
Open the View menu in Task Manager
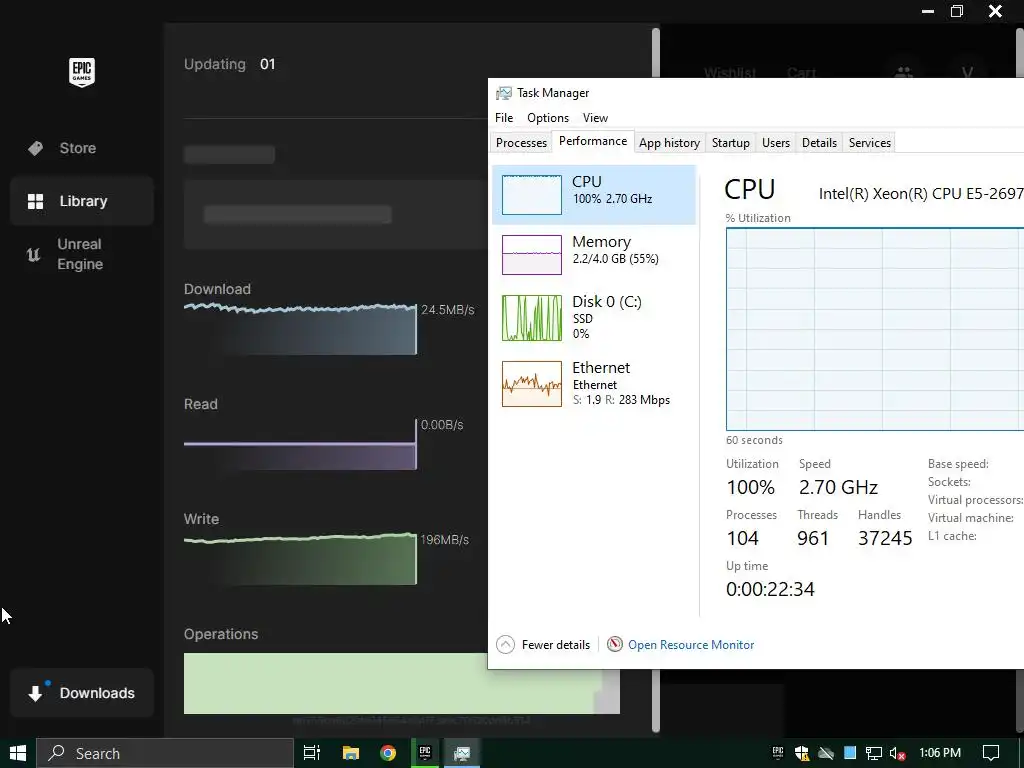tap(595, 118)
